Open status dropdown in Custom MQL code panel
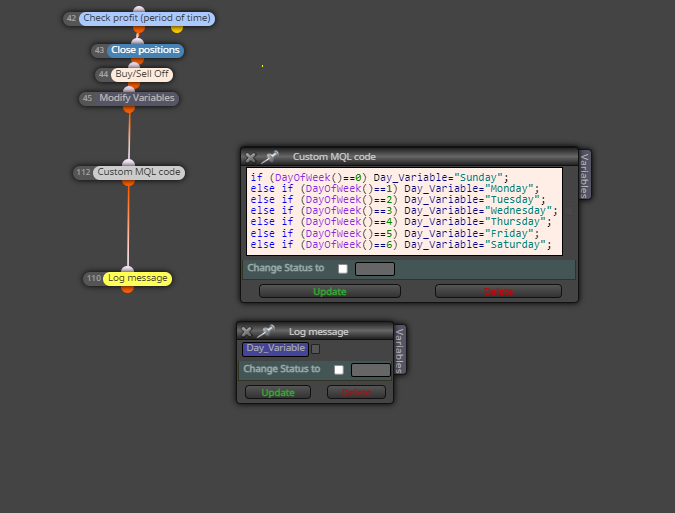The width and height of the screenshot is (675, 513). pyautogui.click(x=375, y=269)
